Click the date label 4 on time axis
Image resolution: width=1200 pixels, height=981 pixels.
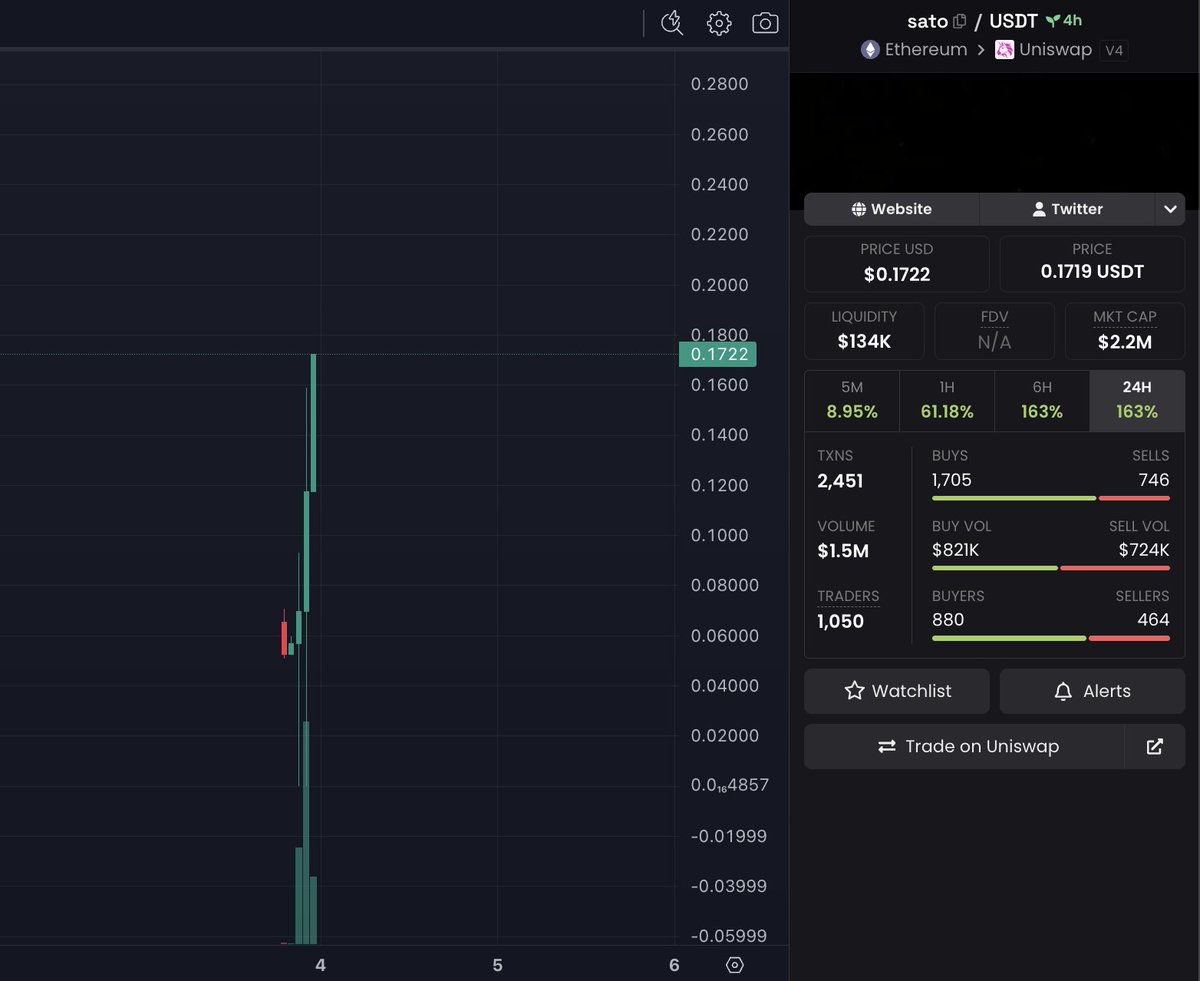320,965
